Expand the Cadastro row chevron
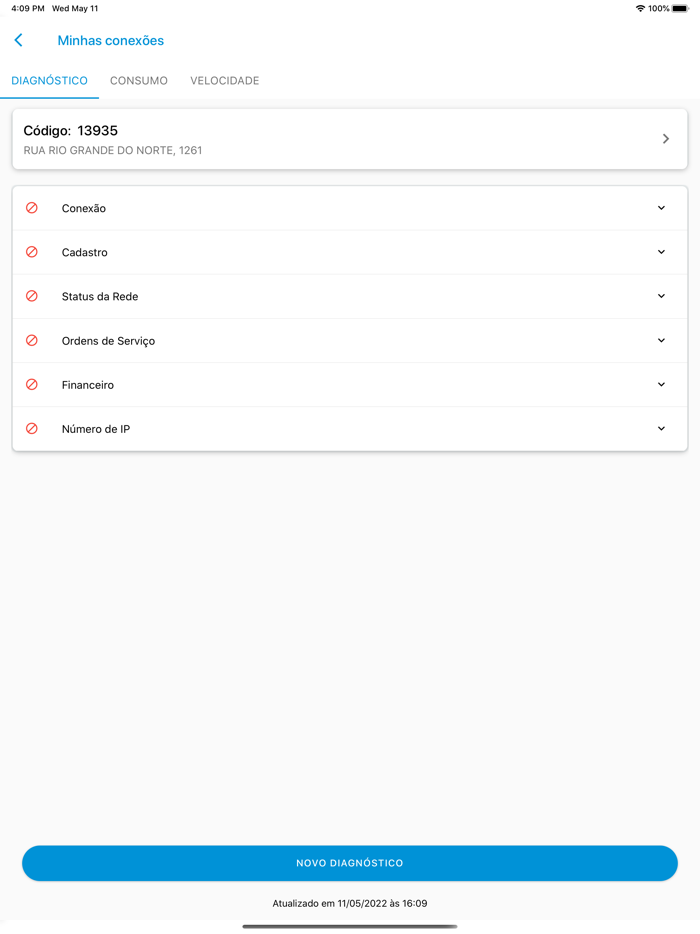The height and width of the screenshot is (934, 700). point(661,252)
